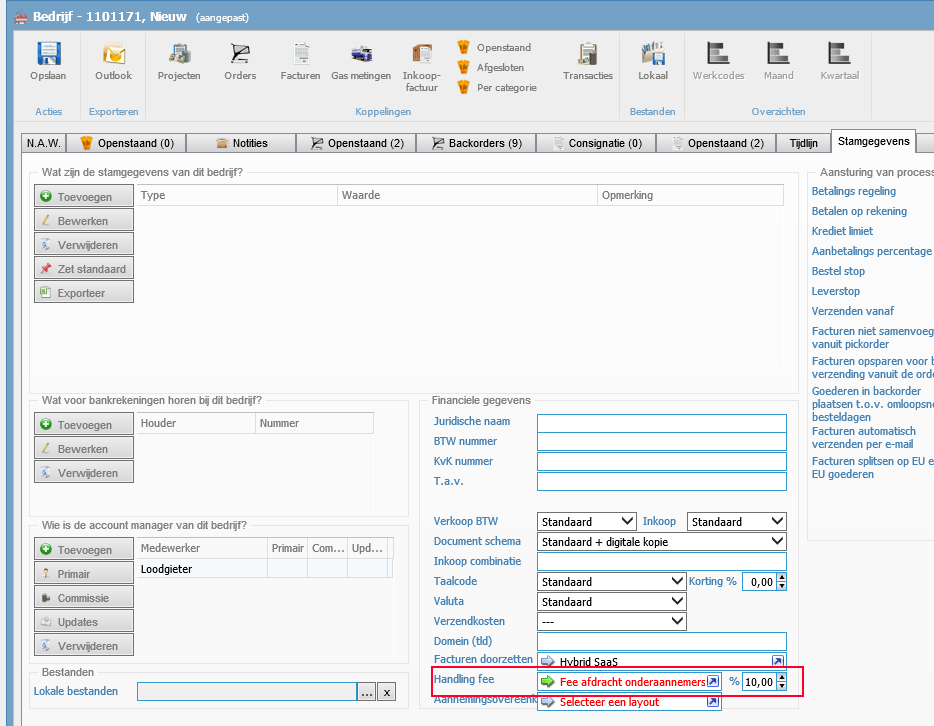Image resolution: width=934 pixels, height=726 pixels.
Task: Open the Projecten toolbar icon
Action: point(179,58)
